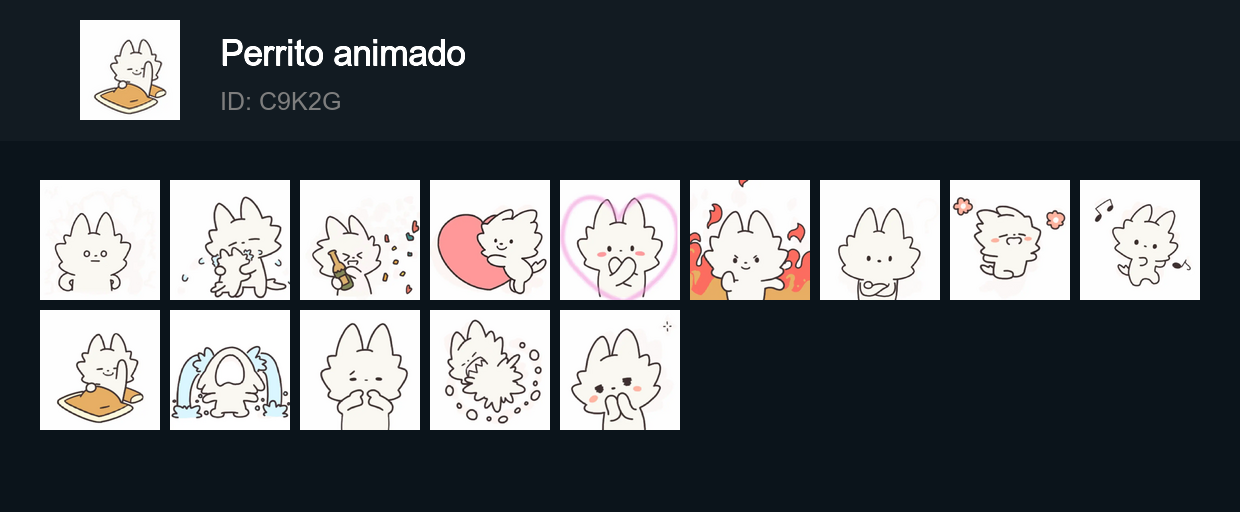Select the arms-crossed dog sticker
This screenshot has height=512, width=1240.
[880, 240]
